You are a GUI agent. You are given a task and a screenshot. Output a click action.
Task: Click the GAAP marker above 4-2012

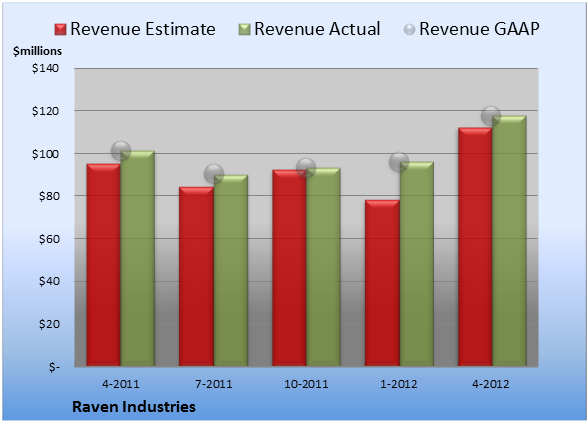click(x=491, y=116)
